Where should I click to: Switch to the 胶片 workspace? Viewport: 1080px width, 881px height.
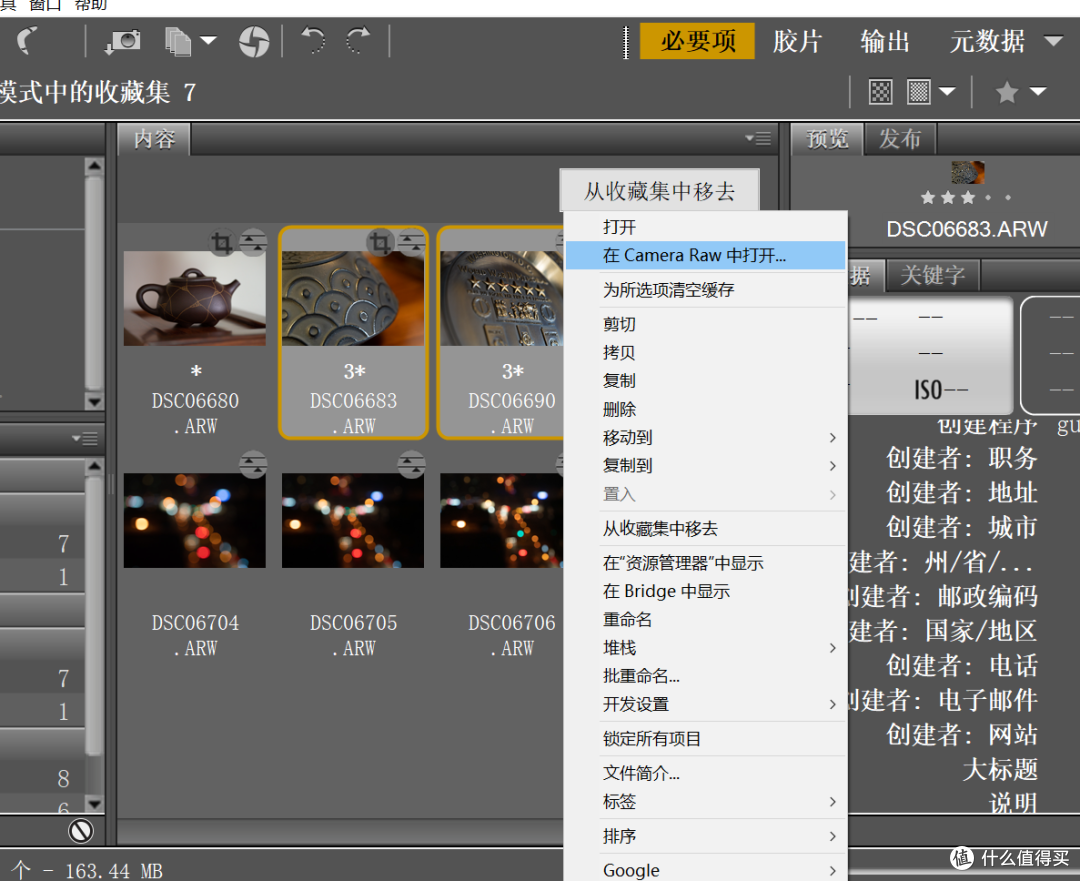tap(797, 41)
